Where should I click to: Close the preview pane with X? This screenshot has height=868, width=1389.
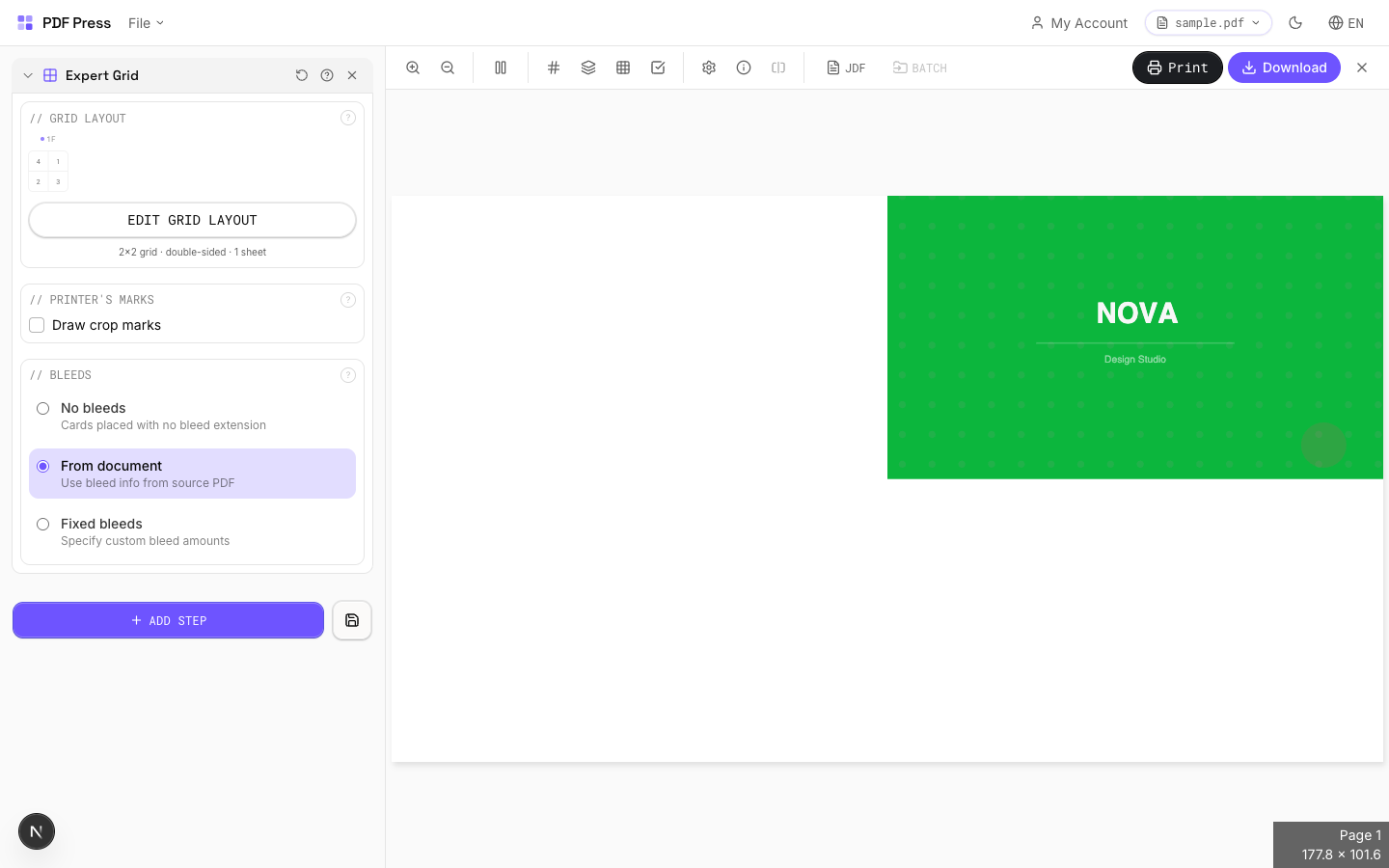pos(1362,68)
